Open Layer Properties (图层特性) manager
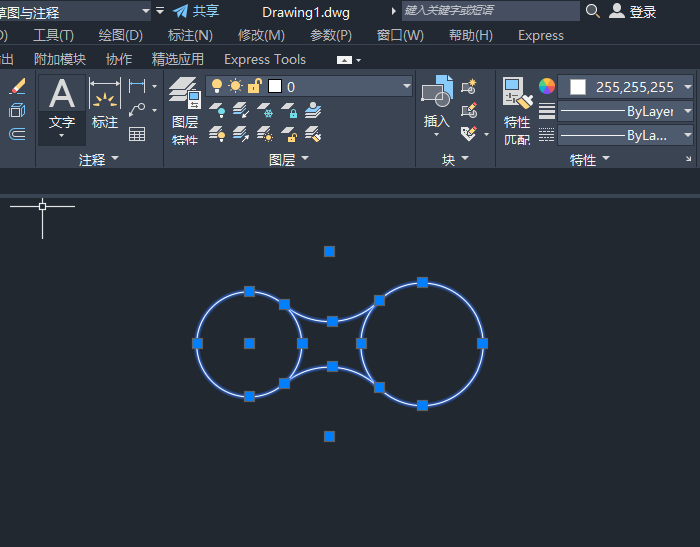700x547 pixels. click(185, 111)
